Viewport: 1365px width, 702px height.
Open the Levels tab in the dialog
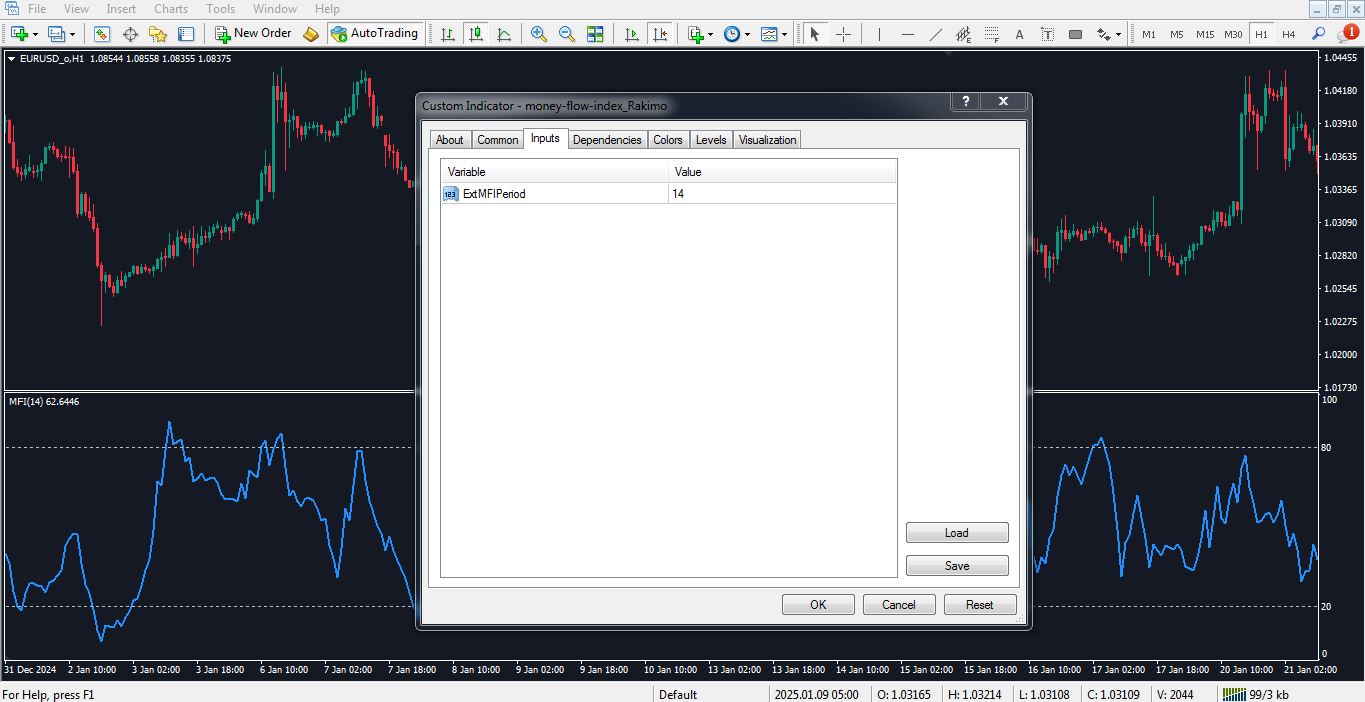(x=711, y=140)
